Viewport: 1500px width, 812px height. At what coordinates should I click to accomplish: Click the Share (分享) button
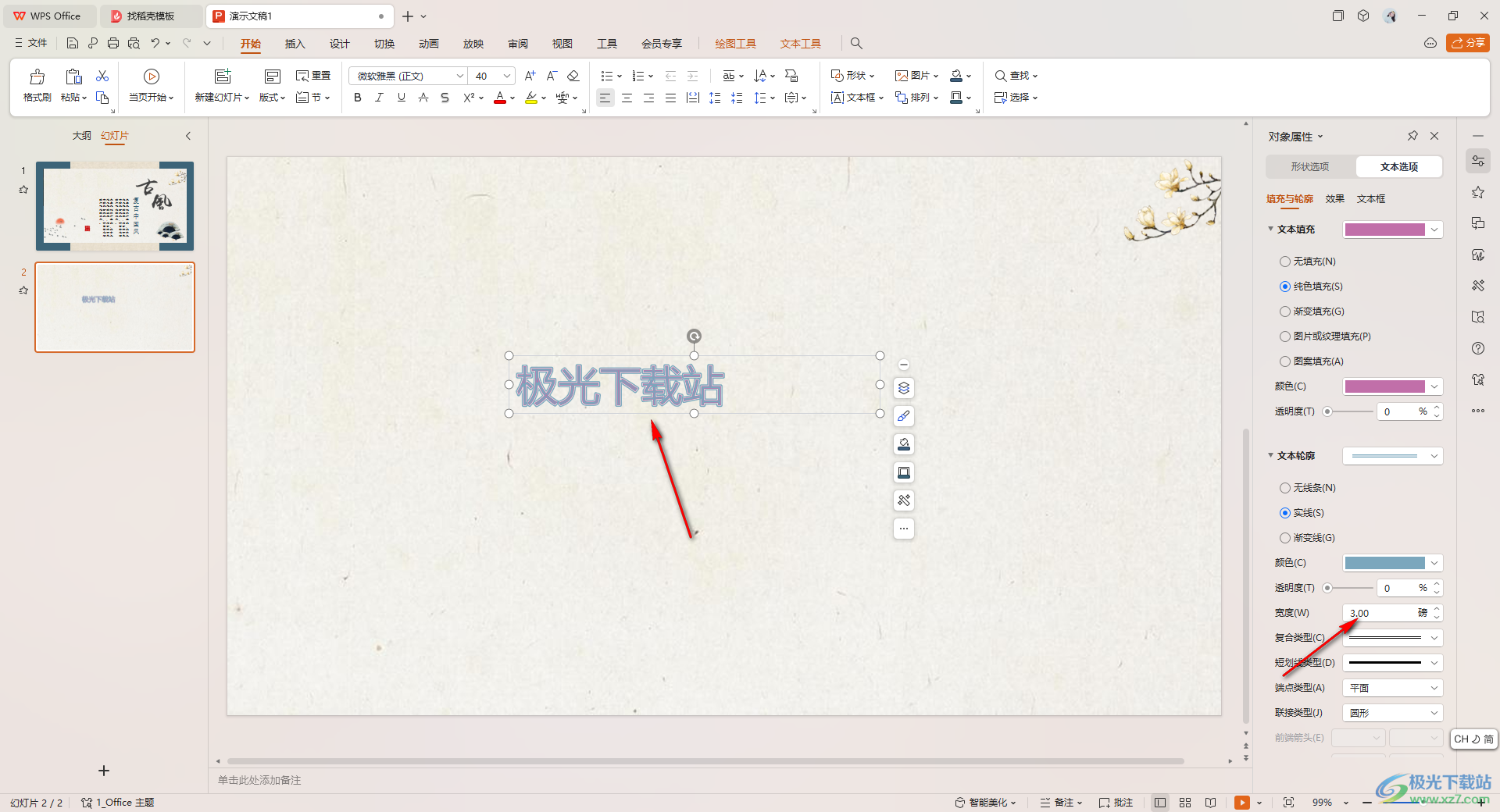(1468, 43)
